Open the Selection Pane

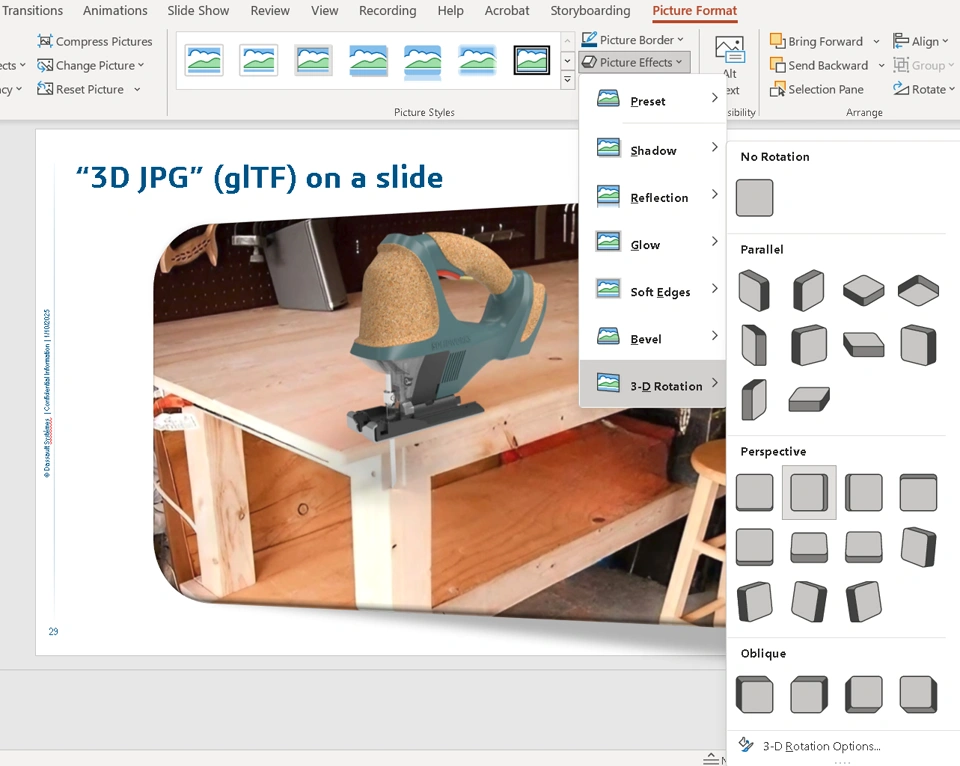[x=816, y=89]
